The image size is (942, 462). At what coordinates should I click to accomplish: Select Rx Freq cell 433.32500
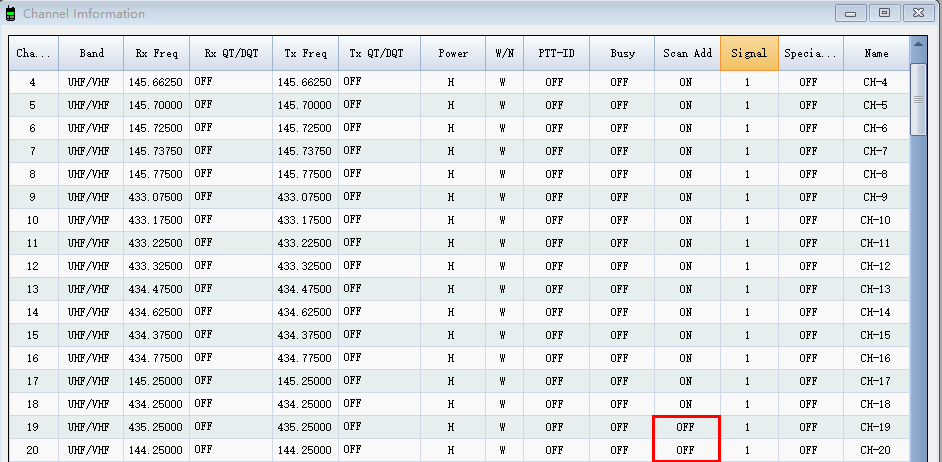click(x=156, y=266)
